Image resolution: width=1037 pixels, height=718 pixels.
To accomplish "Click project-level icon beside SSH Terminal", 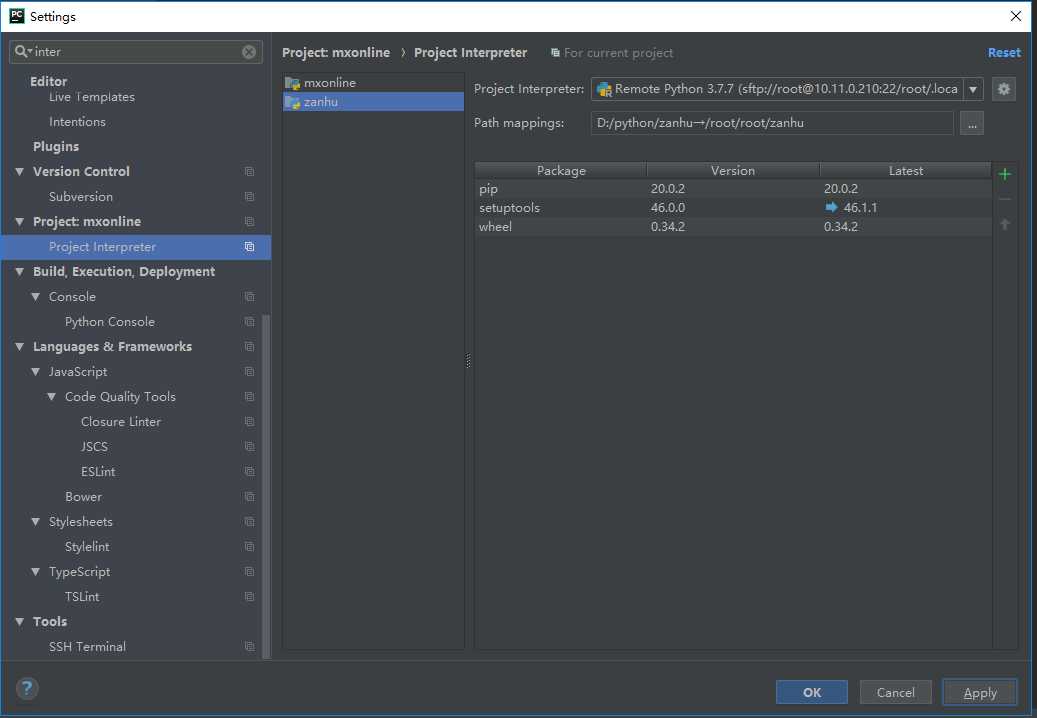I will coord(249,647).
